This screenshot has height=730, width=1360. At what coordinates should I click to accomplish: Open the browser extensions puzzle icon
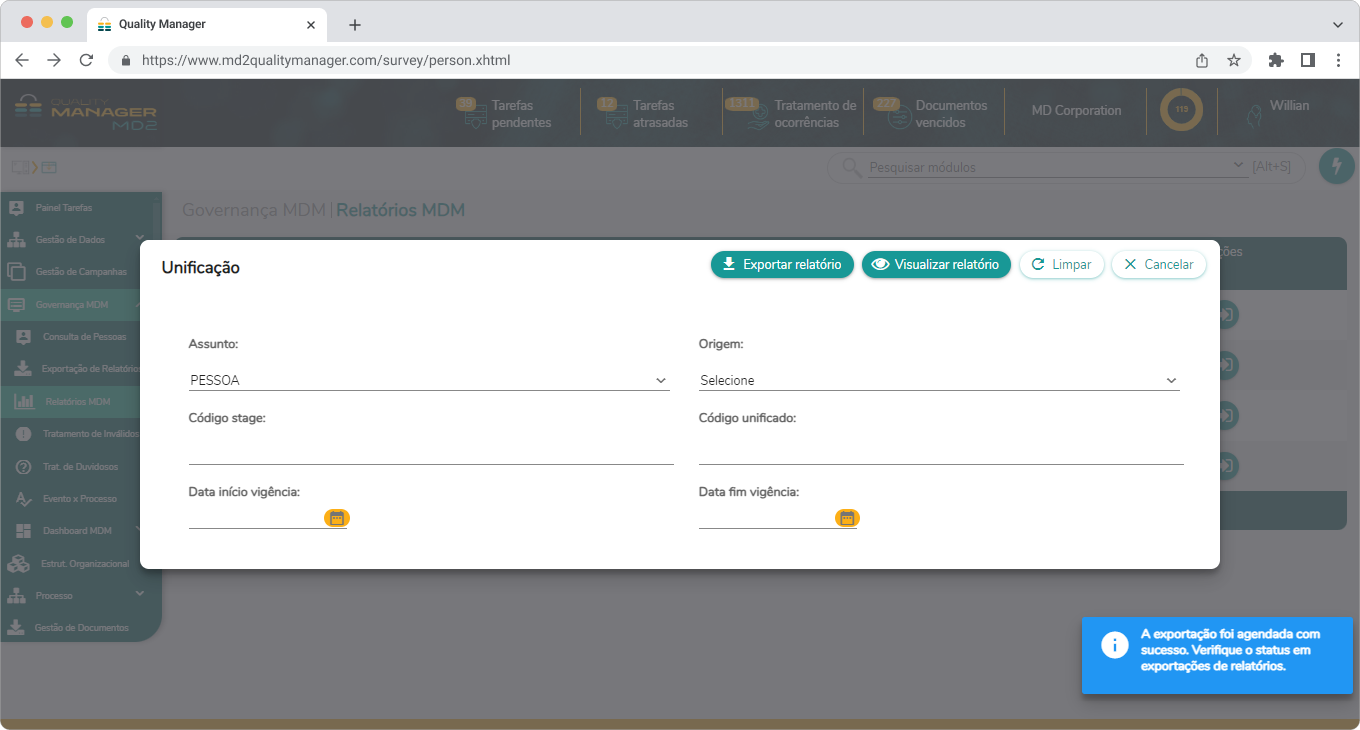[x=1275, y=60]
